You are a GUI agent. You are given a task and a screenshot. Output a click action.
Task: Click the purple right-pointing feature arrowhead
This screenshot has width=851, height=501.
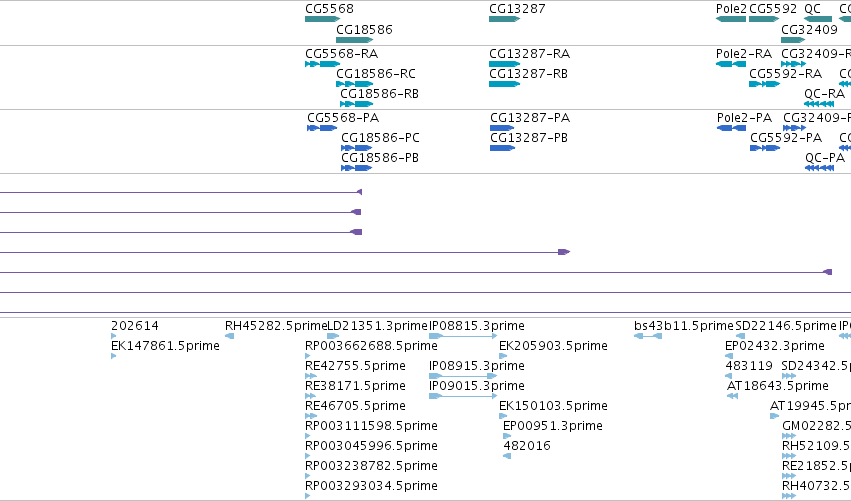click(x=564, y=252)
